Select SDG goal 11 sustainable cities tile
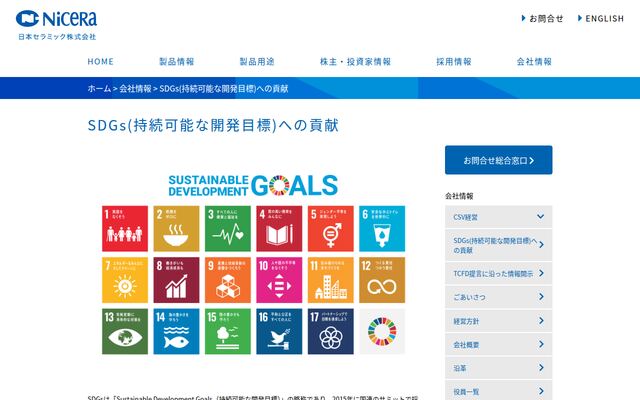This screenshot has height=400, width=640. tap(331, 280)
